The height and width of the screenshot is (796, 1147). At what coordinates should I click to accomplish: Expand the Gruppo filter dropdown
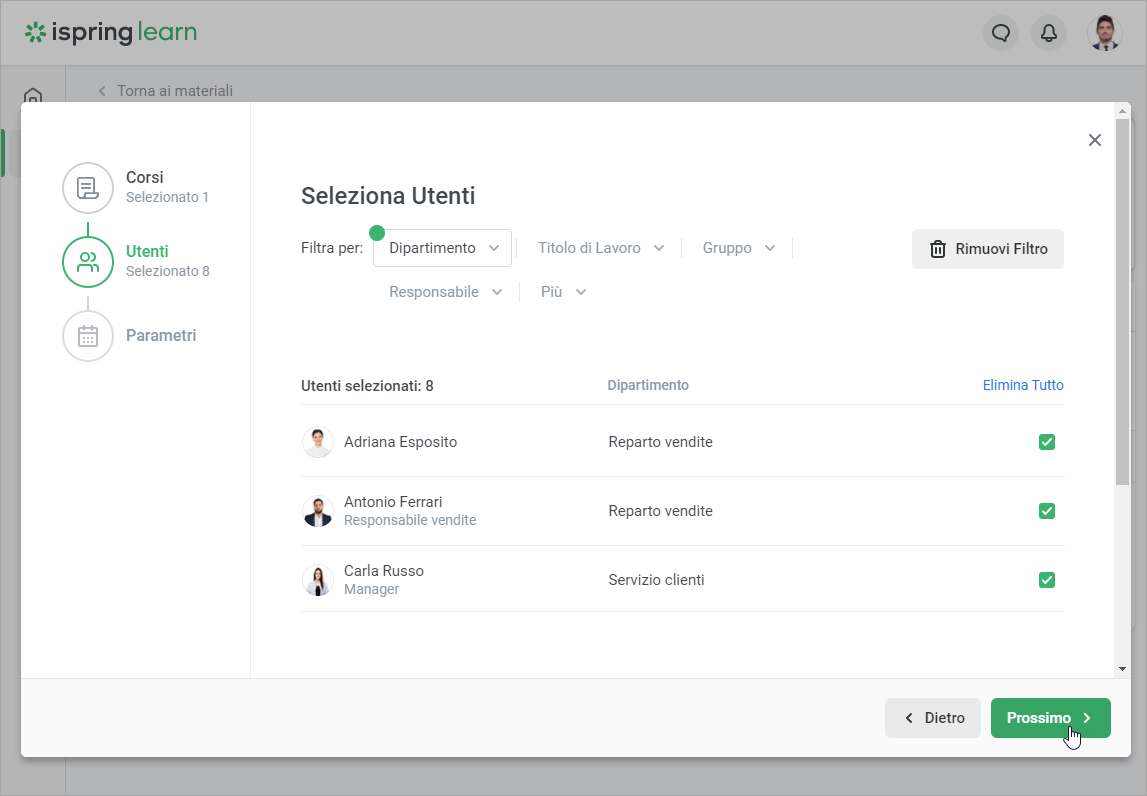(738, 248)
